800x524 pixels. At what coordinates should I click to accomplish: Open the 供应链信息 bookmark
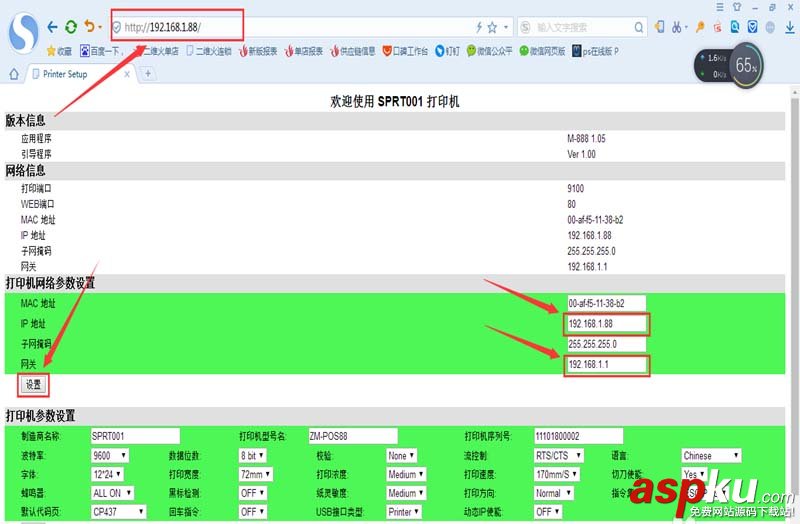[353, 51]
